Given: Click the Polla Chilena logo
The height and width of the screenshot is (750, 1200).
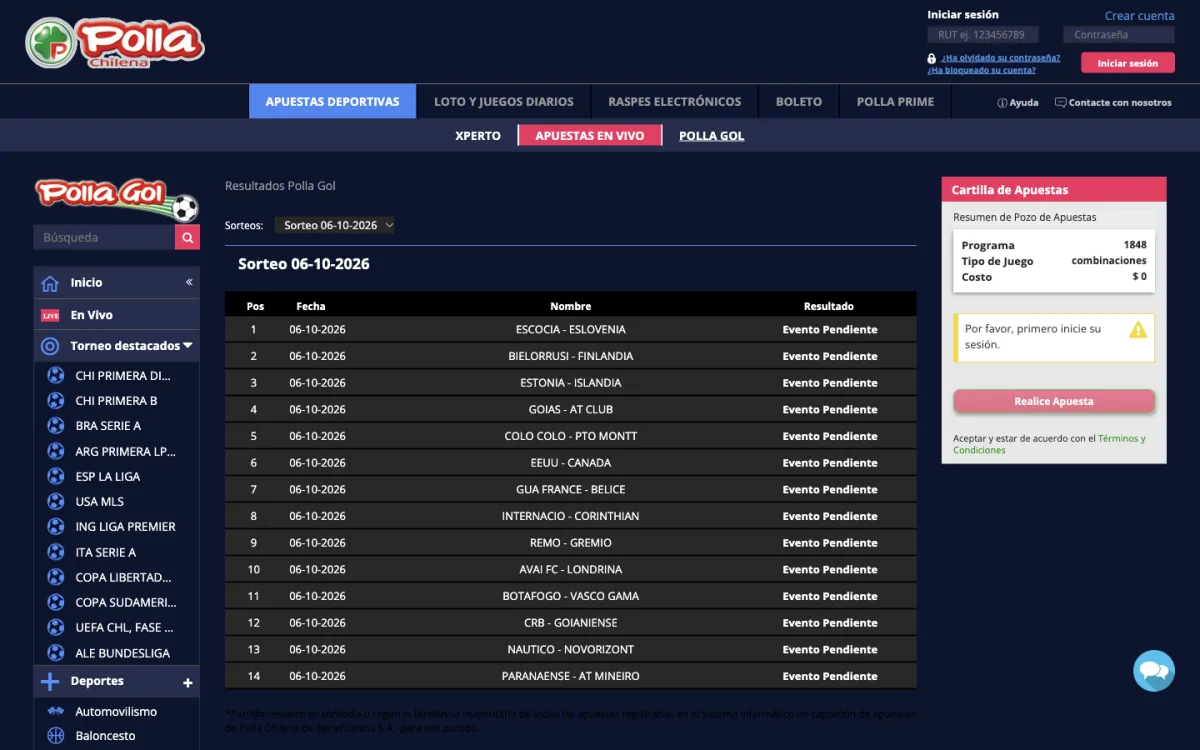Looking at the screenshot, I should coord(115,42).
